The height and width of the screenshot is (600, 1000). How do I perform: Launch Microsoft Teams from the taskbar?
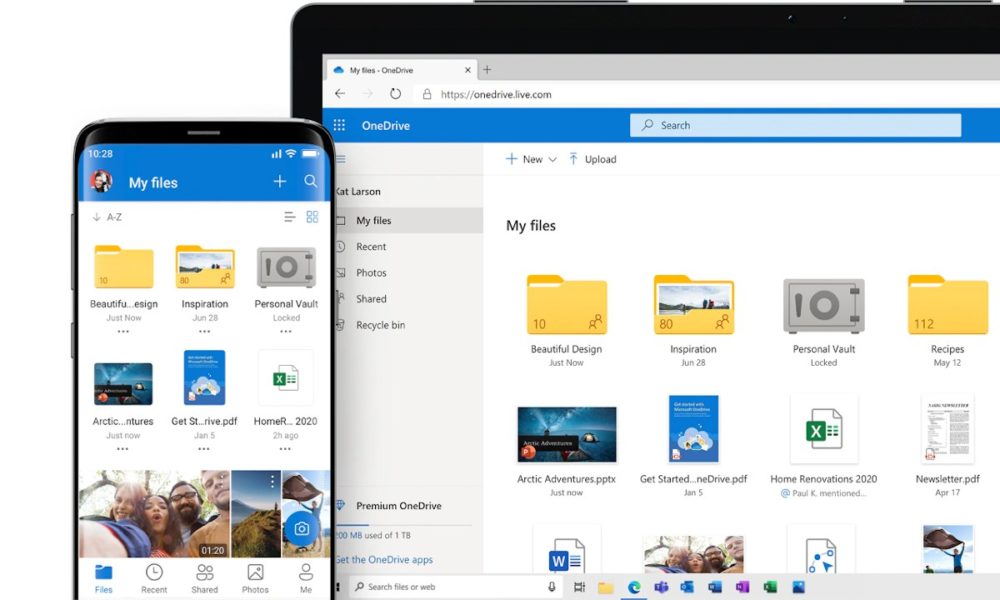pos(661,587)
